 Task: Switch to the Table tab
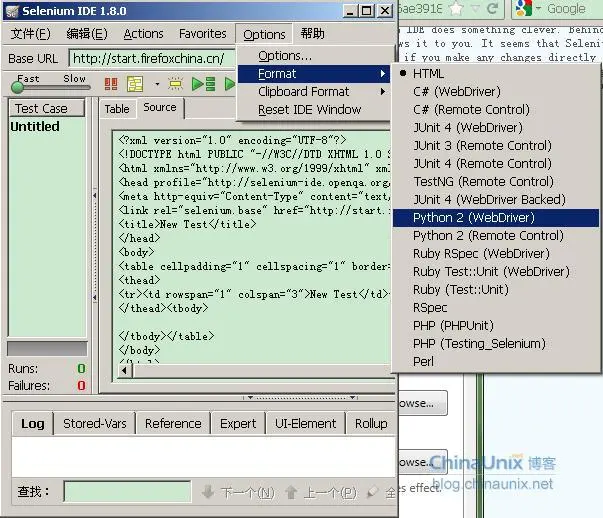(x=117, y=109)
